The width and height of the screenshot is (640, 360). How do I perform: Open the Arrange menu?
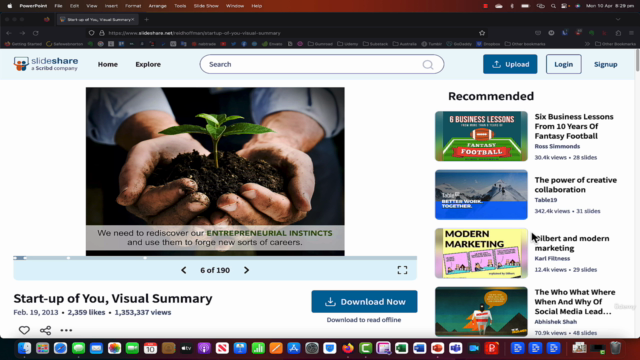tap(158, 6)
